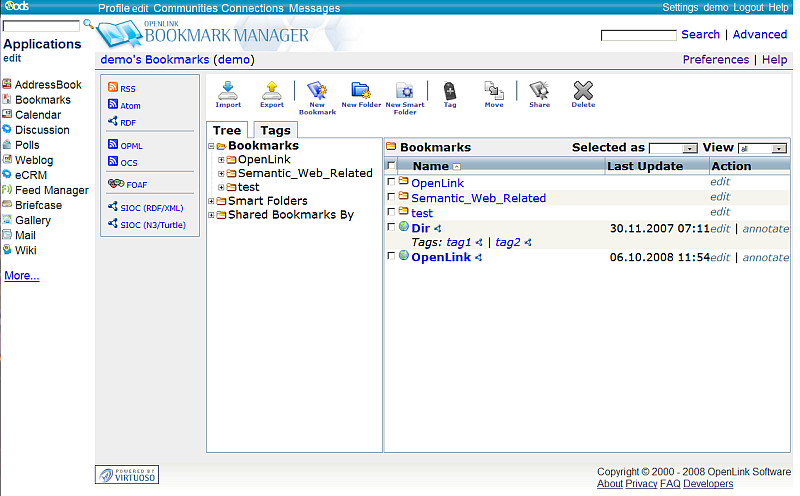The width and height of the screenshot is (800, 496).
Task: Click the Tag toolbar icon
Action: tap(450, 93)
